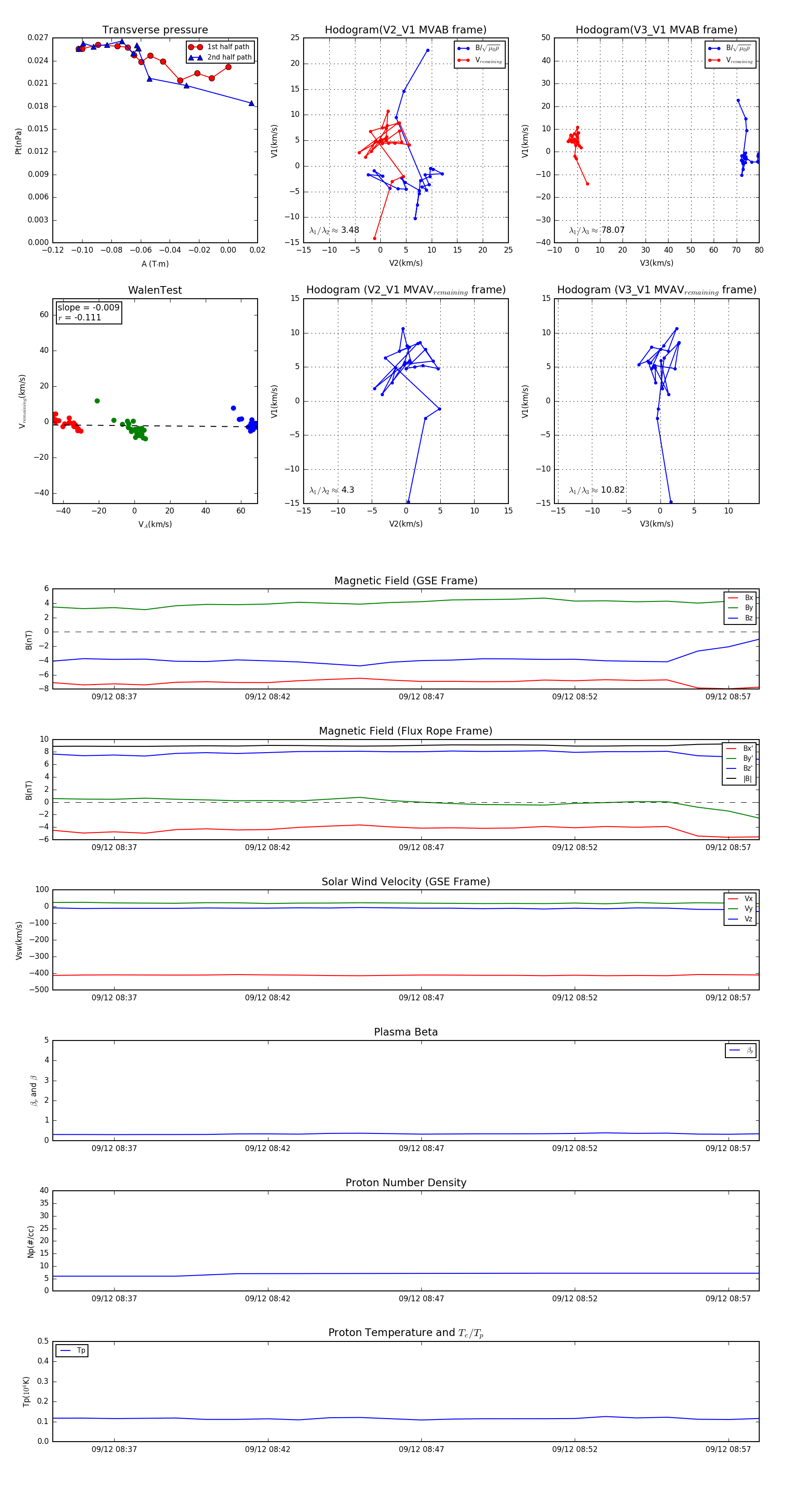
Task: Click the λ1/λ3 ≈ 10.82 annotation
Action: (x=597, y=490)
